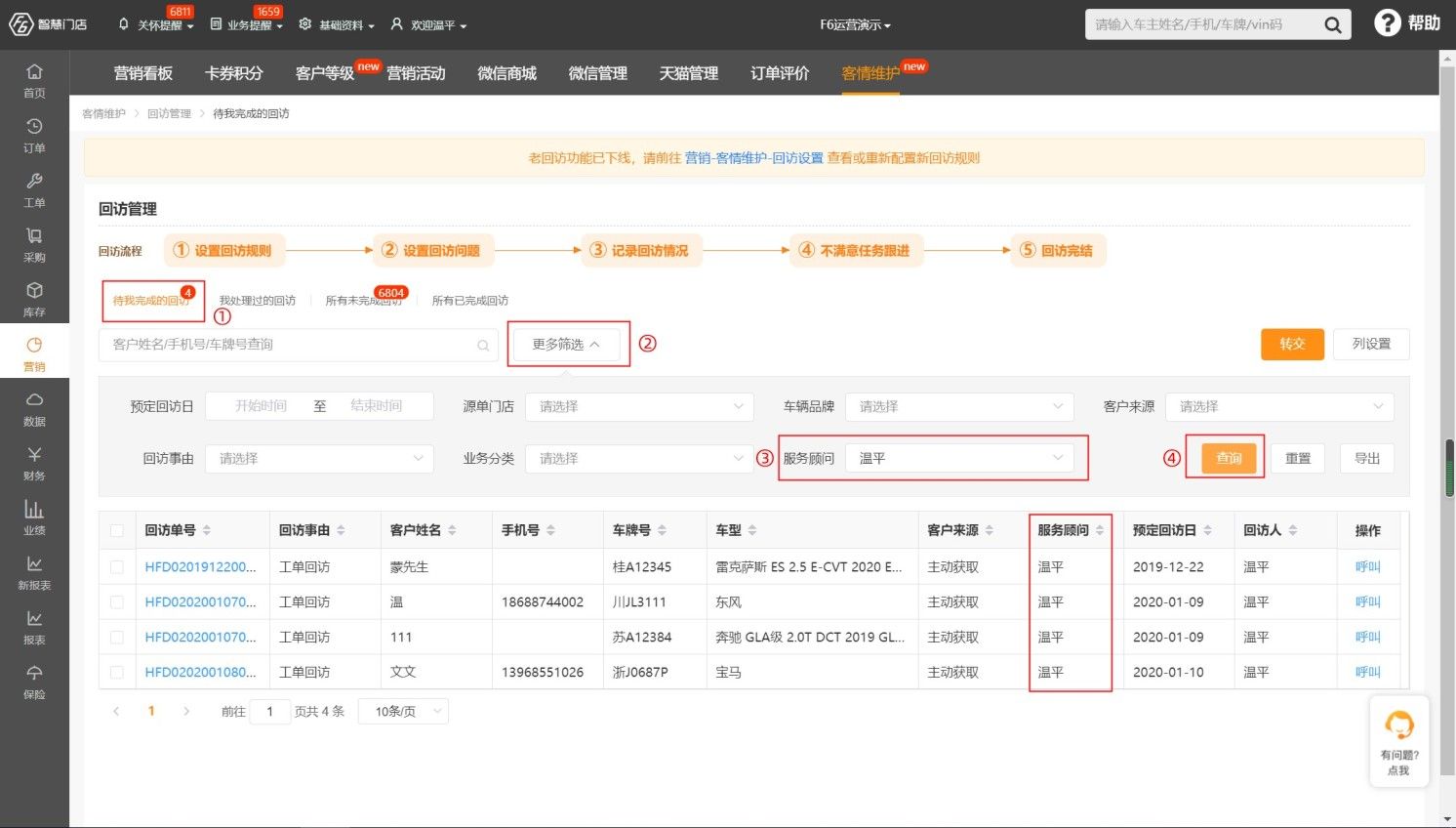
Task: Switch to the 微信商城 menu
Action: tap(507, 73)
